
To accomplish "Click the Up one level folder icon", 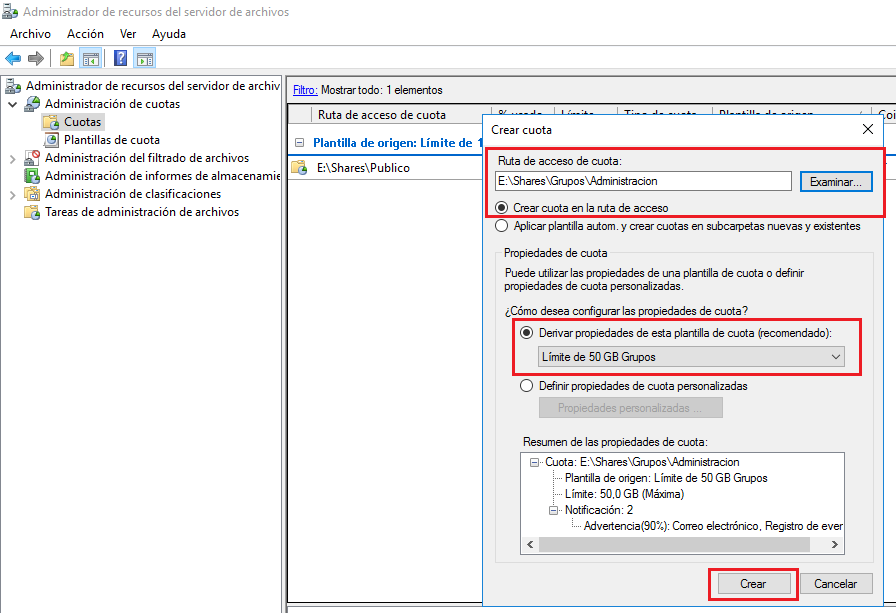I will point(67,58).
